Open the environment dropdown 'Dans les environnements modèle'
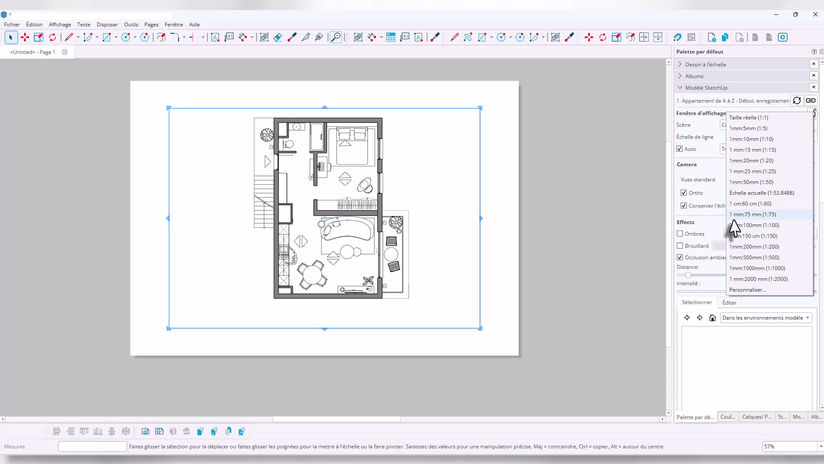Viewport: 824px width, 464px height. point(765,318)
